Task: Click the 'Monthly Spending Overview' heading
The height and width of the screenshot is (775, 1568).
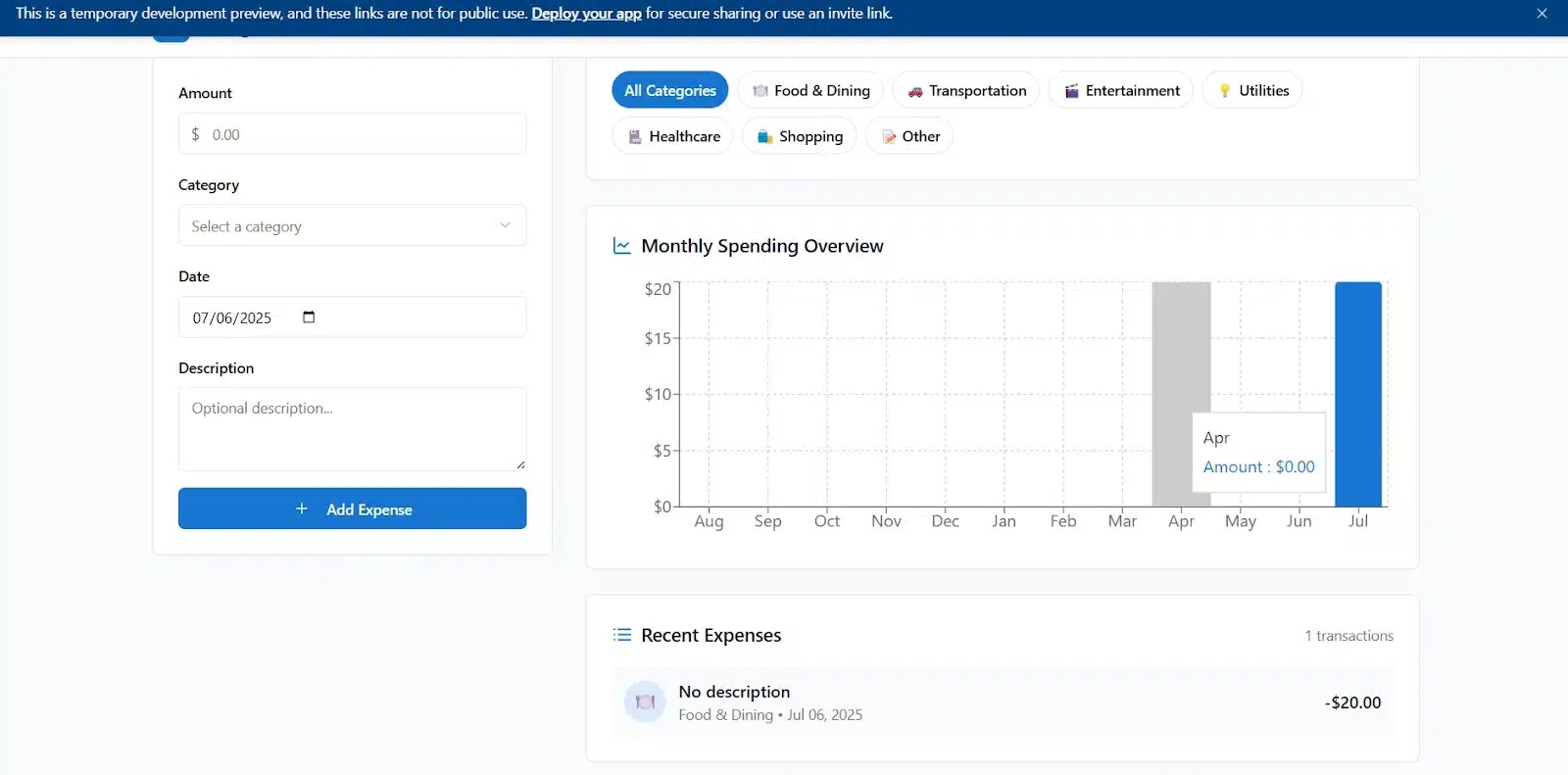Action: 762,246
